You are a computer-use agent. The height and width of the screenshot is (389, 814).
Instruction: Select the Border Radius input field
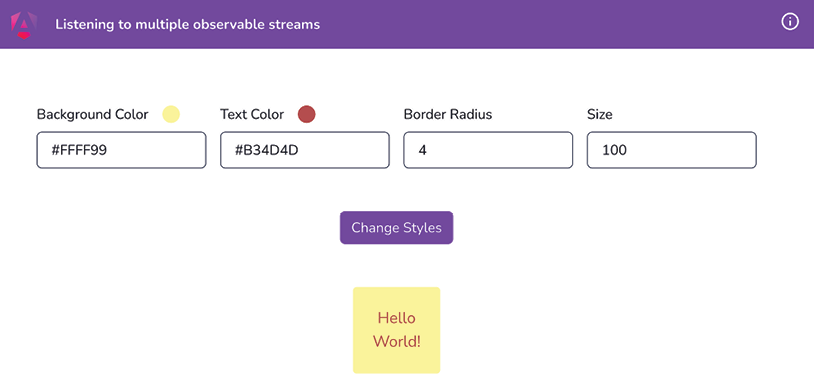click(488, 150)
